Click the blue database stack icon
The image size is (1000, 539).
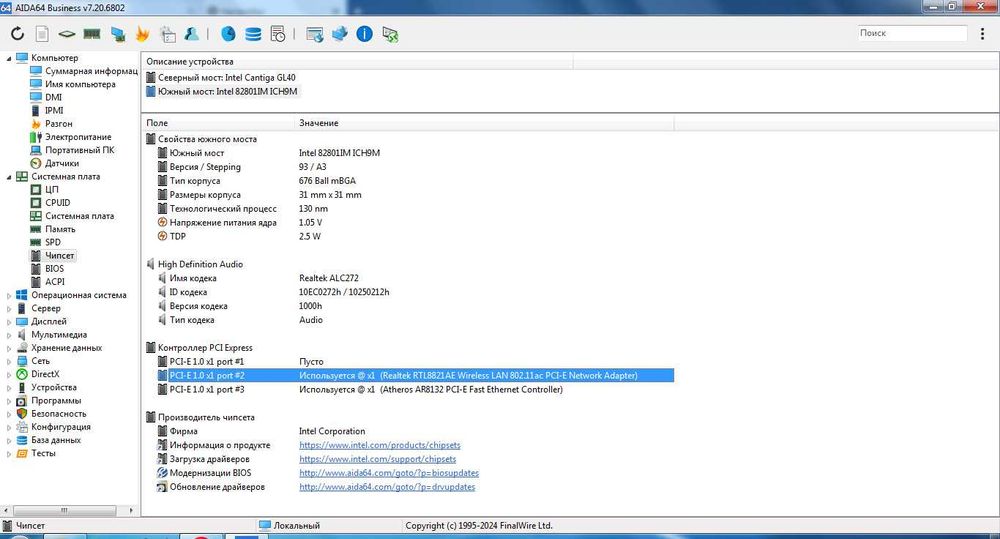[253, 34]
